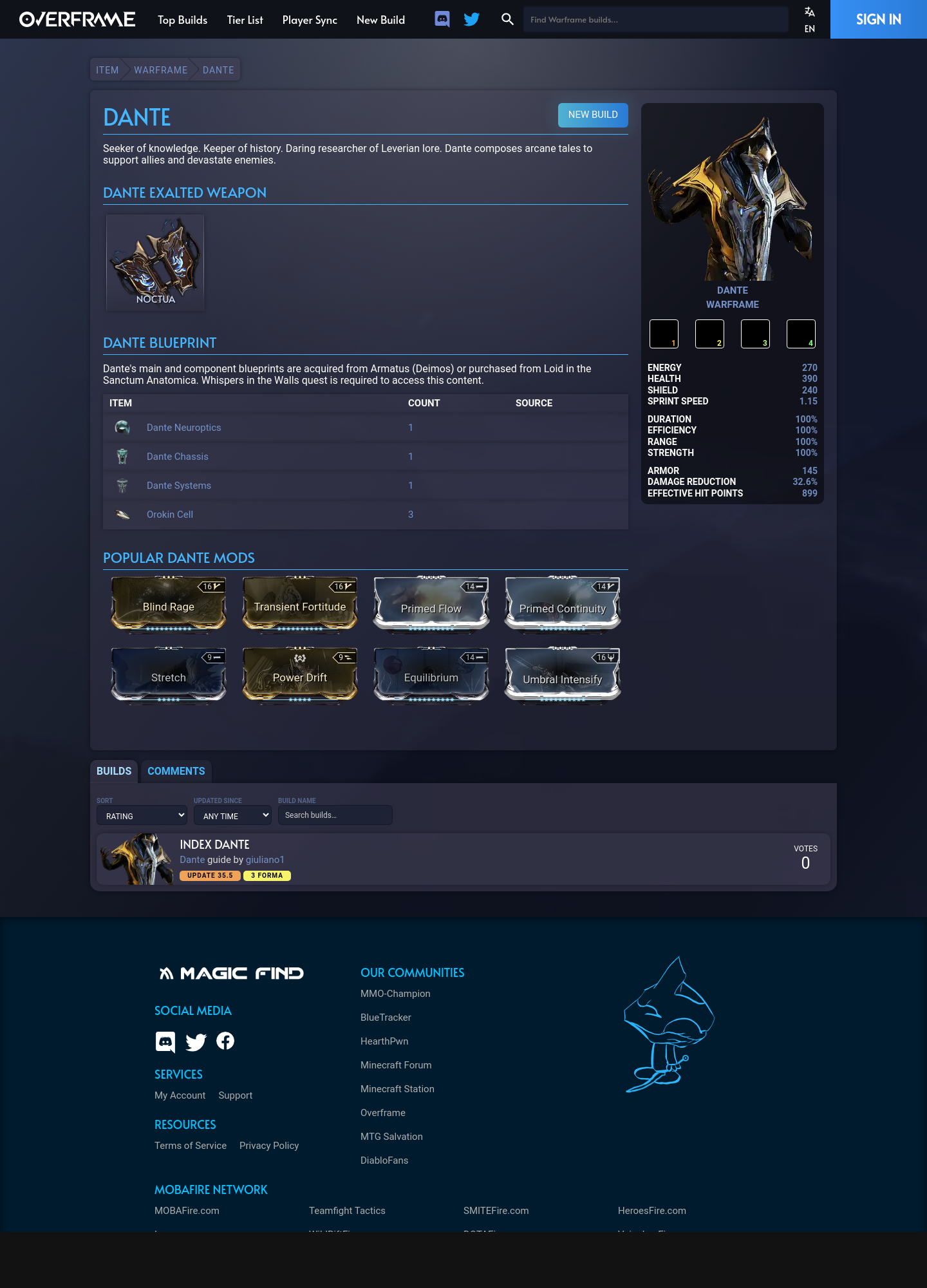Open the My Account footer link
This screenshot has height=1288, width=927.
(x=180, y=1095)
